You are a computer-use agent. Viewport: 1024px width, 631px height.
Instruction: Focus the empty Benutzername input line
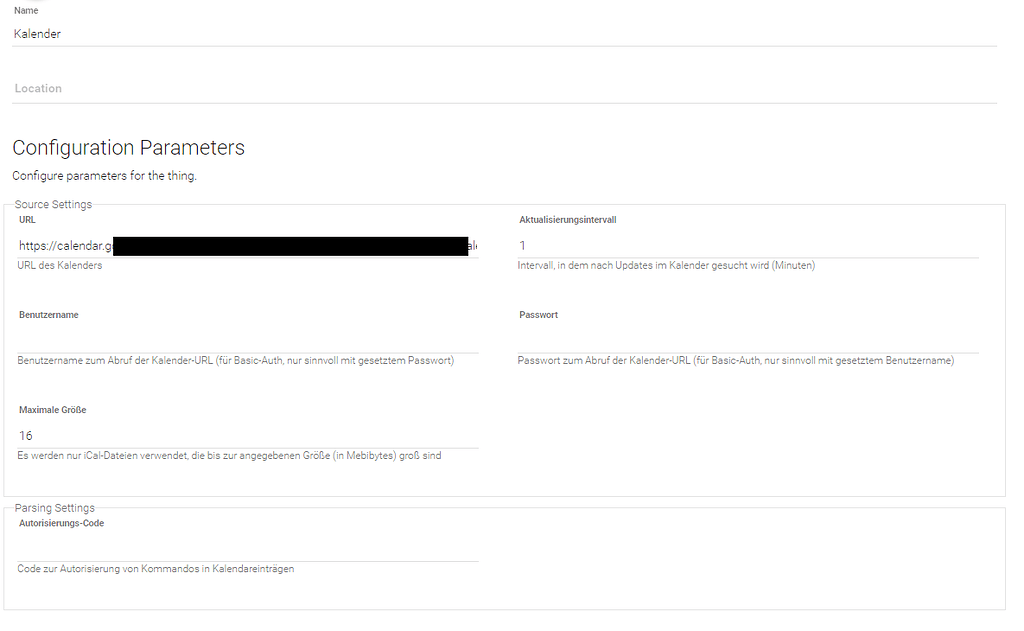point(248,341)
